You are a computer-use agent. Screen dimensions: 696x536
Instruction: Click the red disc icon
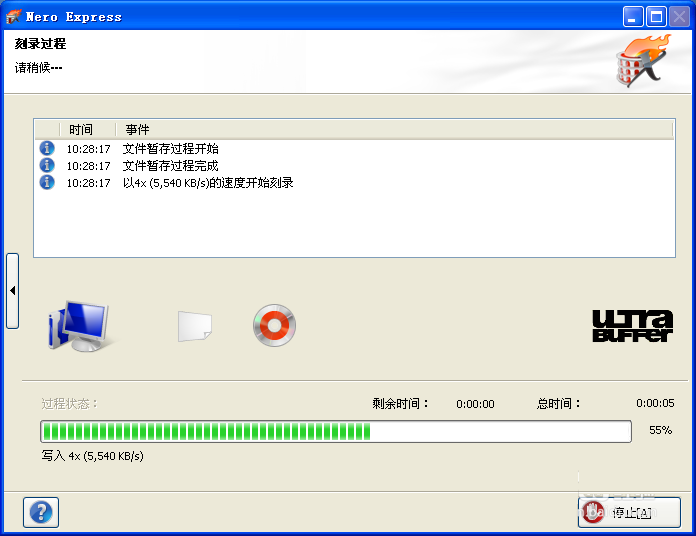coord(274,326)
